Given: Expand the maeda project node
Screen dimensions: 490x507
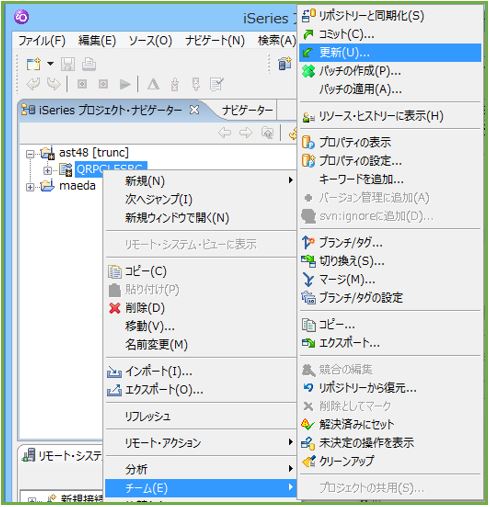Looking at the screenshot, I should [x=30, y=187].
